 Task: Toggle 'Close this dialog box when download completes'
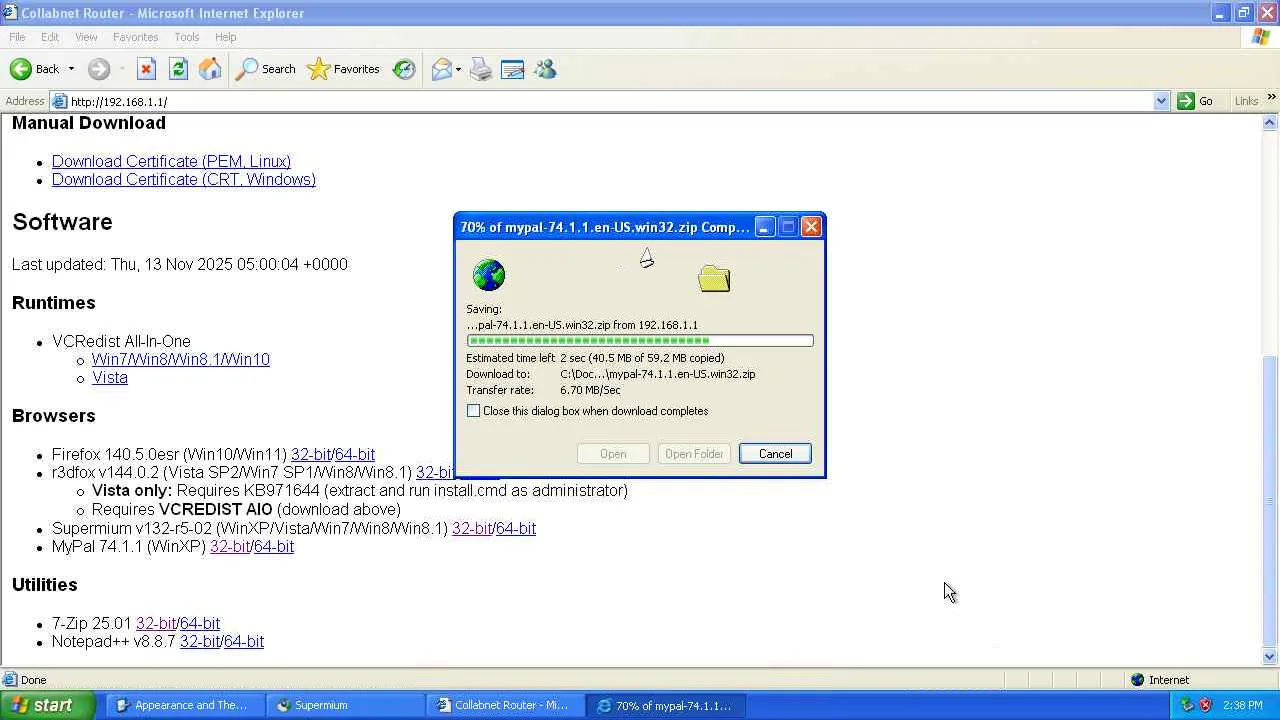tap(473, 411)
